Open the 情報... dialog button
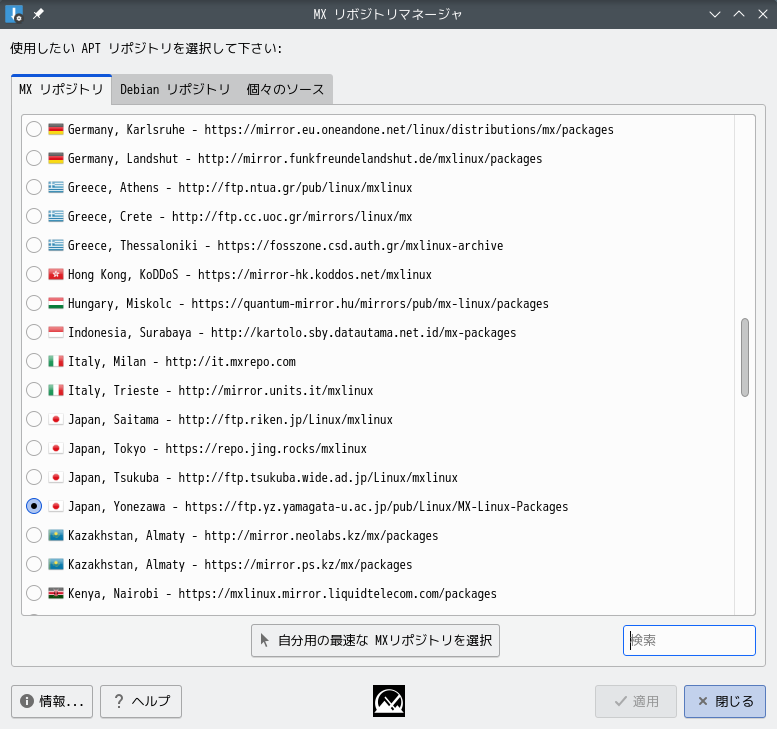The width and height of the screenshot is (777, 729). (52, 701)
